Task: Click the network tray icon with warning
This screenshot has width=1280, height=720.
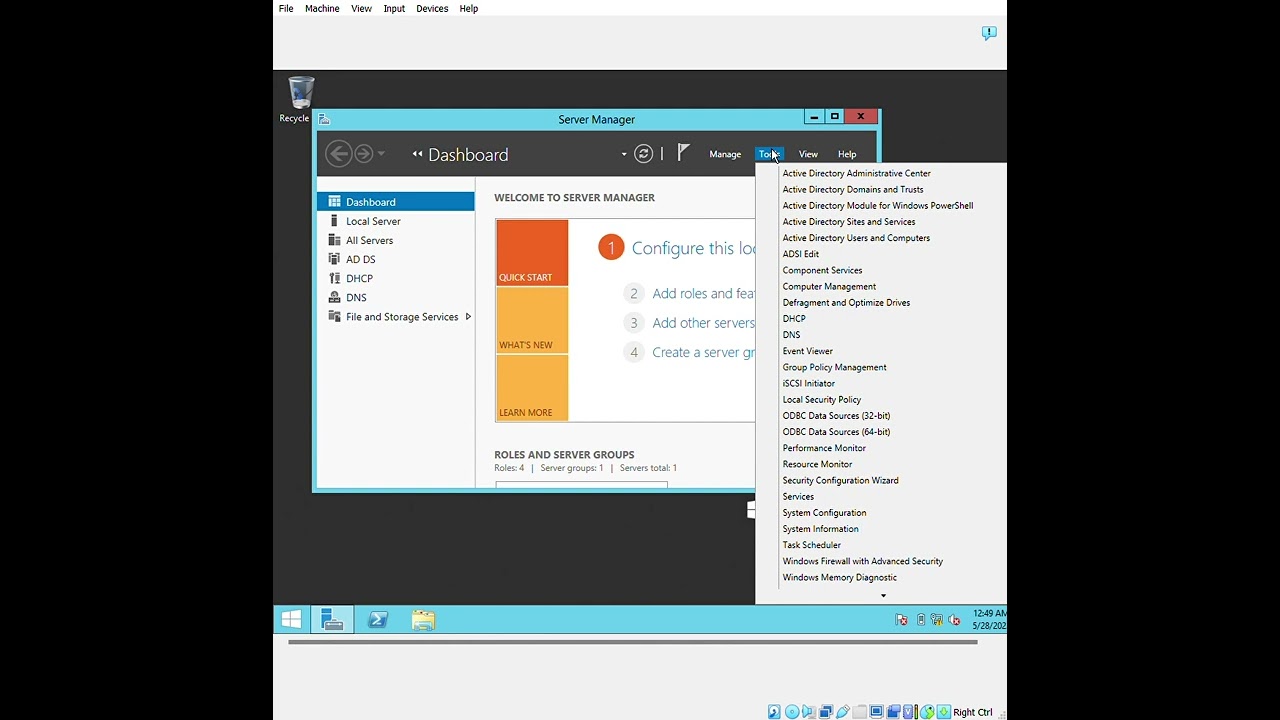Action: coord(937,620)
